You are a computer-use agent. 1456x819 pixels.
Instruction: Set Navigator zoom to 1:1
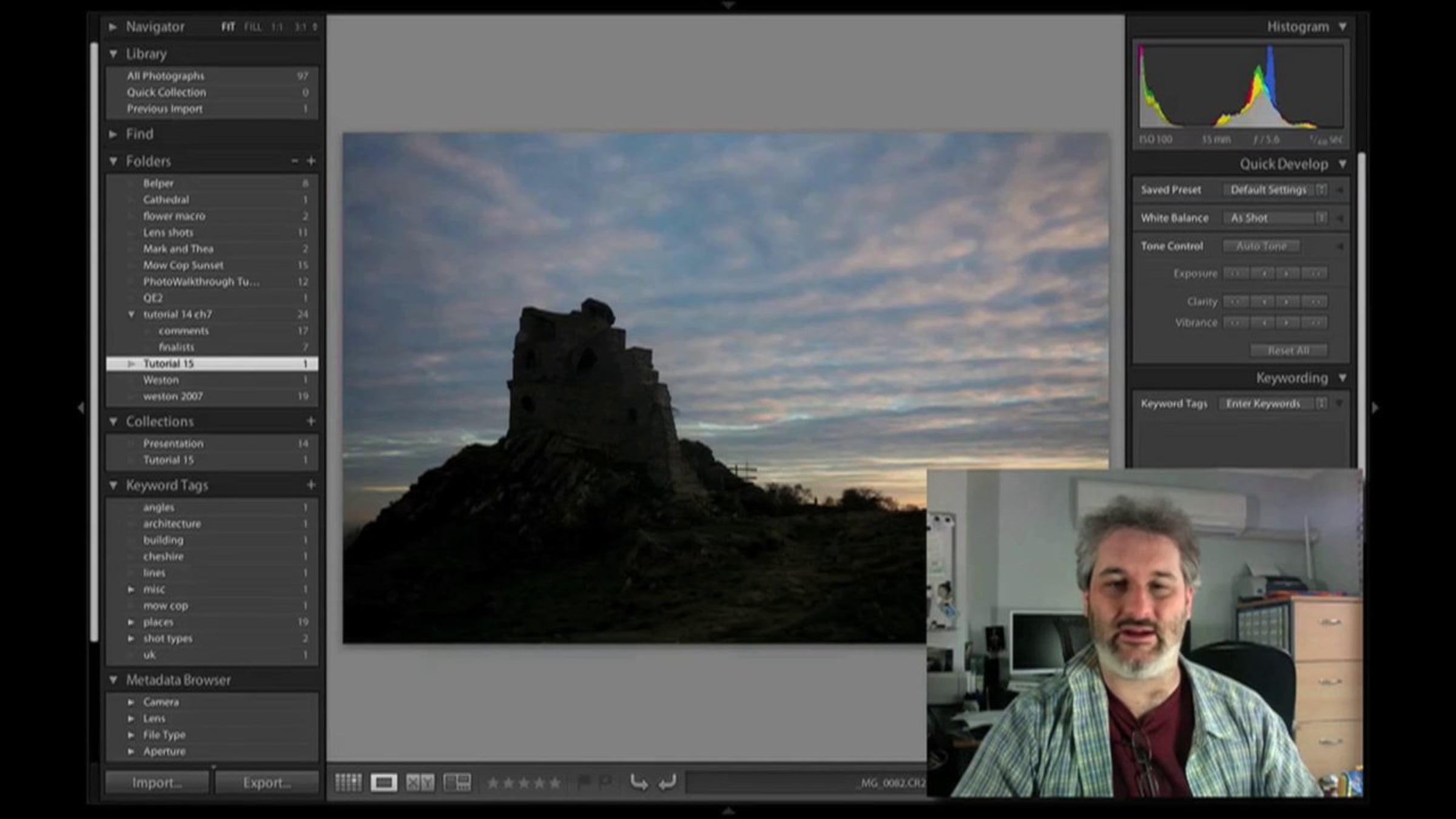click(277, 27)
